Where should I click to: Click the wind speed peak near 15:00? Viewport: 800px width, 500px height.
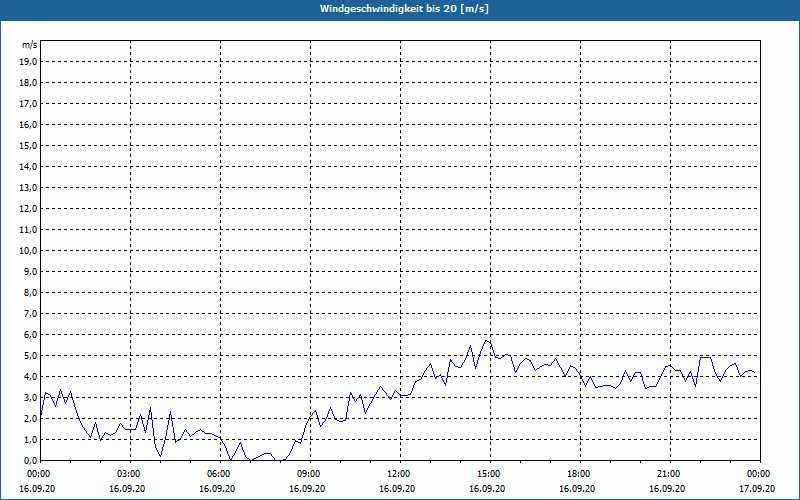[487, 341]
